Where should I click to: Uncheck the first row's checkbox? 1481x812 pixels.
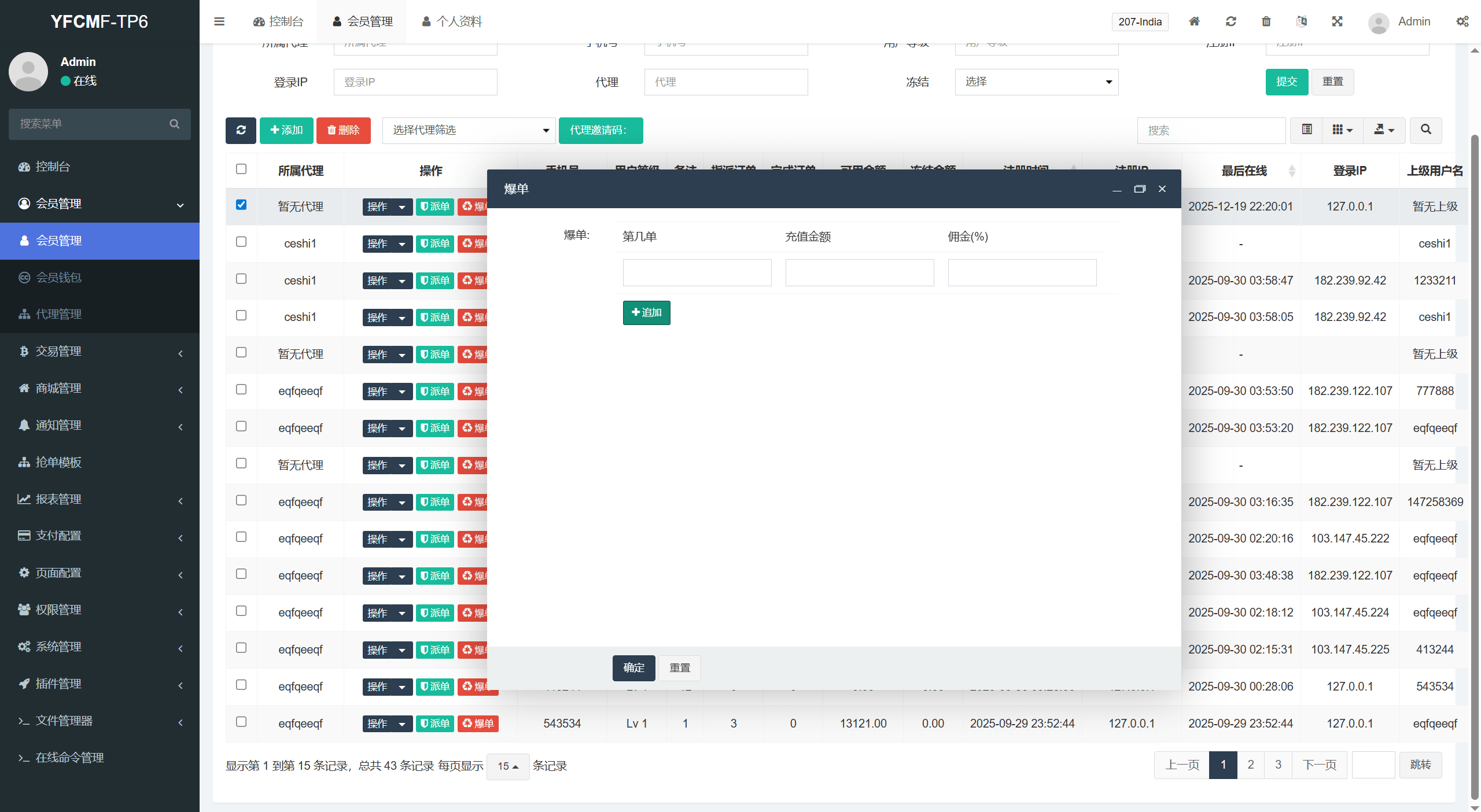tap(241, 205)
